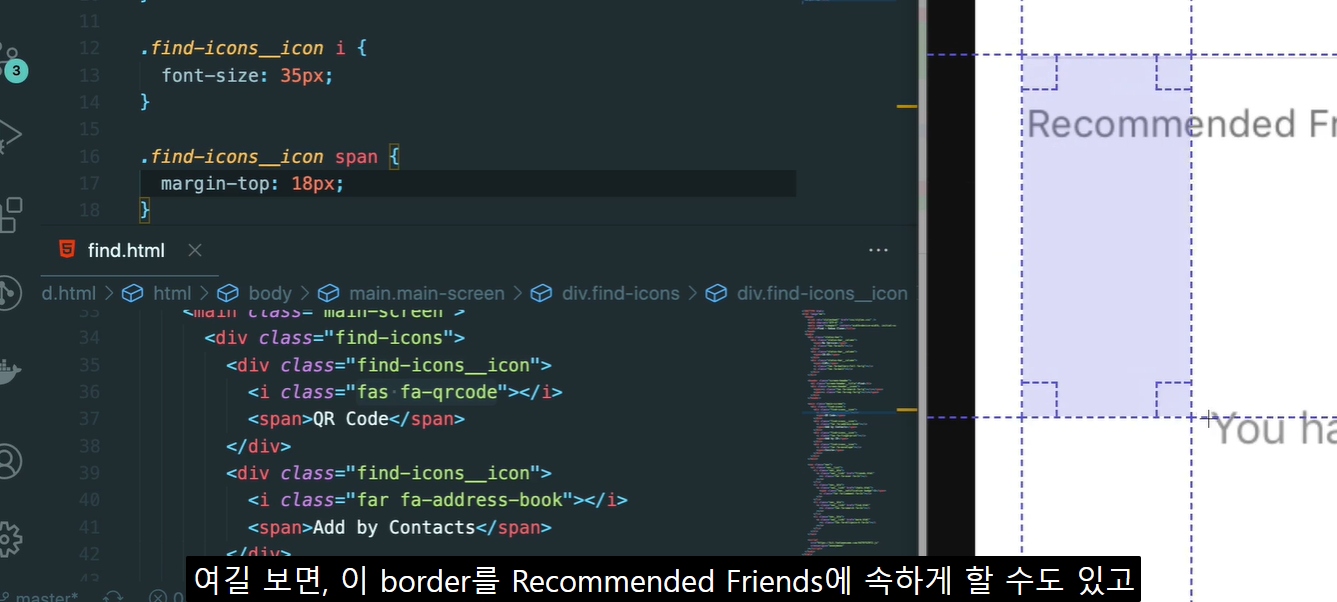Click the '<span>Add by Contacts</span>' line
Viewport: 1337px width, 602px height.
point(400,527)
